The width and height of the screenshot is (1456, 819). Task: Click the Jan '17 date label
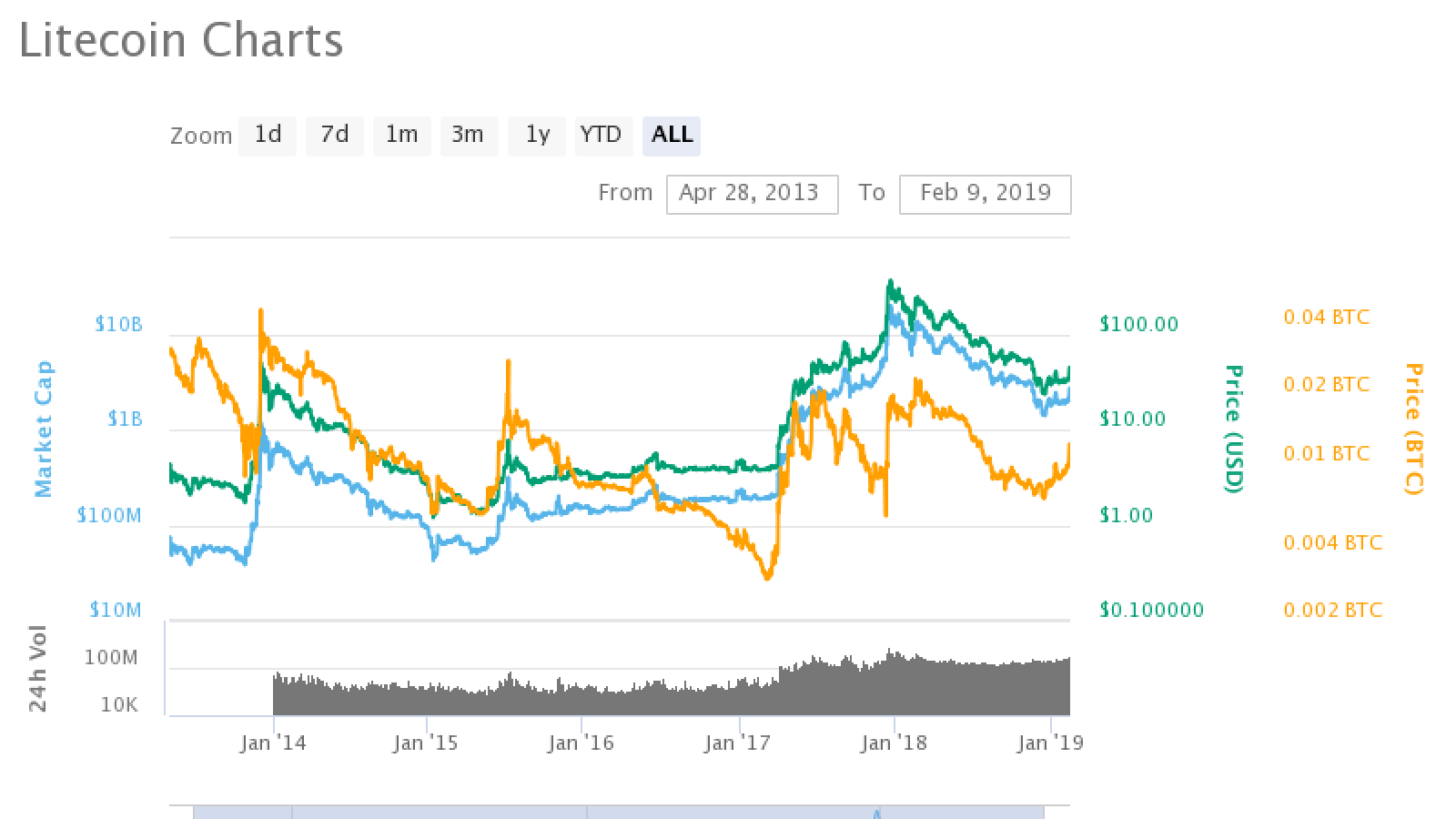[737, 743]
